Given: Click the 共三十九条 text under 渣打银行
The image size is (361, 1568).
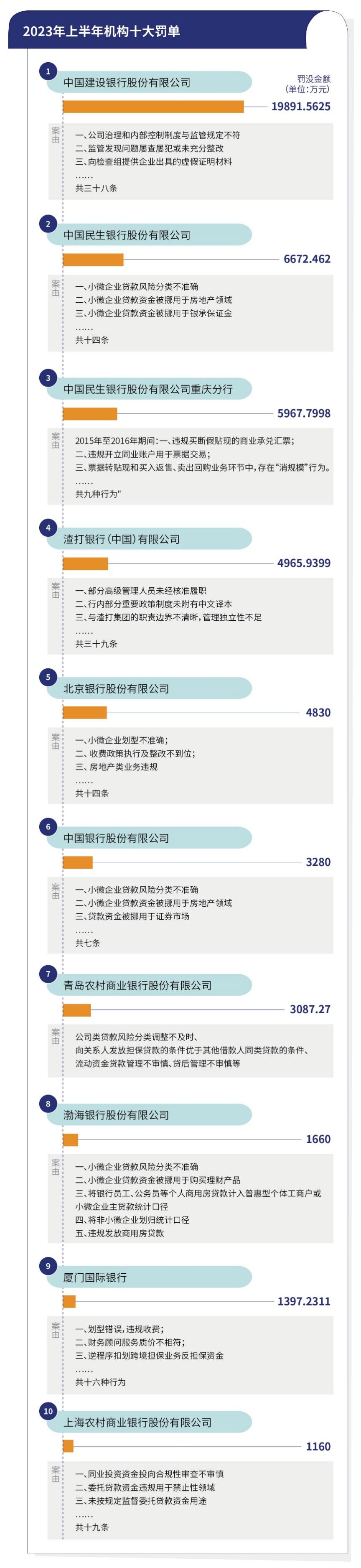Looking at the screenshot, I should [96, 643].
